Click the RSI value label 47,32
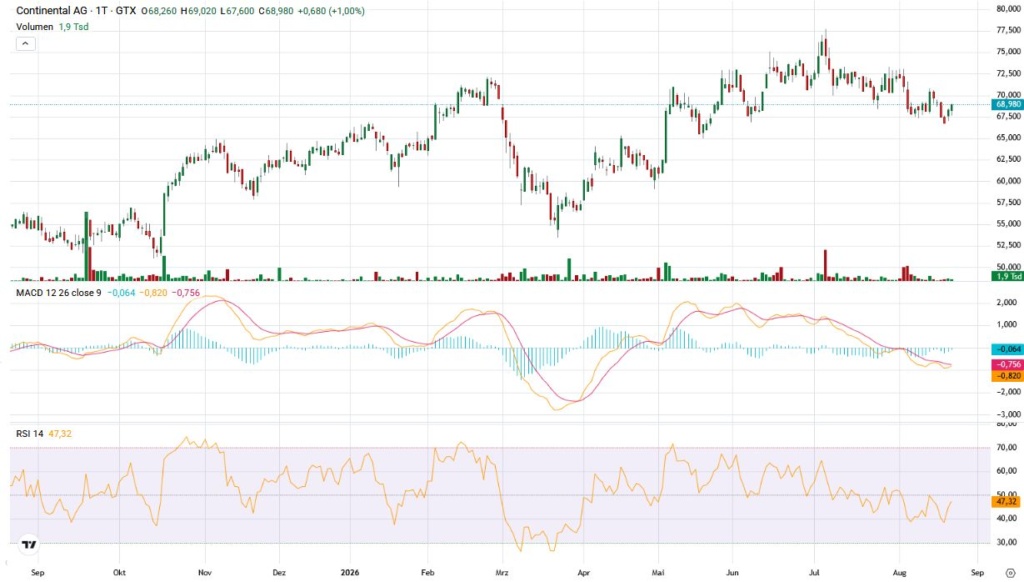Viewport: 1024px width, 582px height. [x=1007, y=502]
